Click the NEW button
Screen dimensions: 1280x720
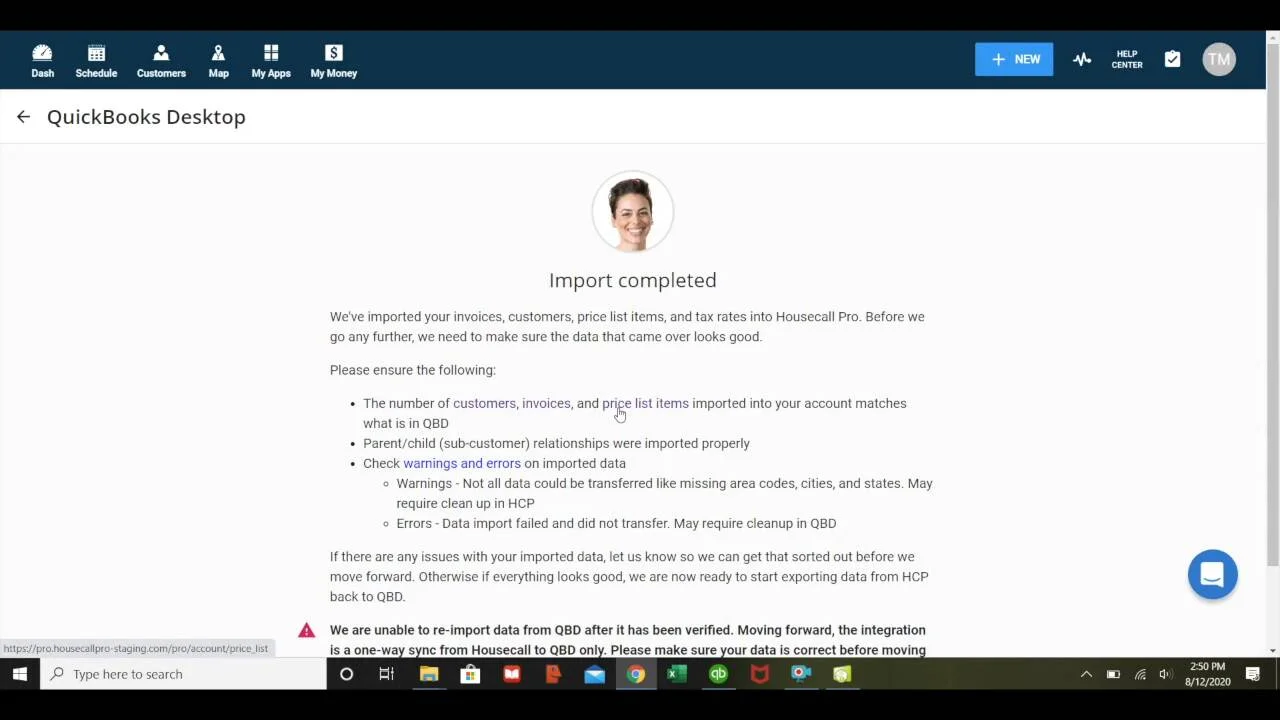coord(1014,59)
